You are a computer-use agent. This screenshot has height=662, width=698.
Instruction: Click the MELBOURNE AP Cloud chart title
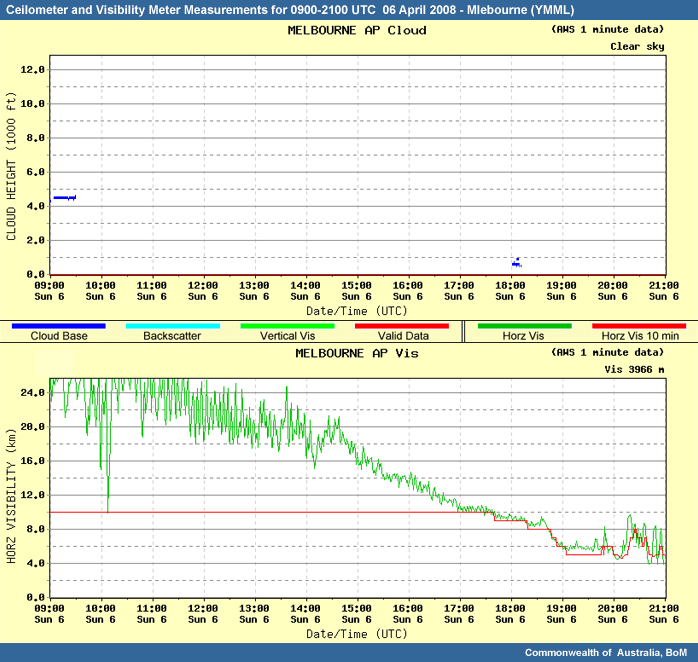click(357, 30)
